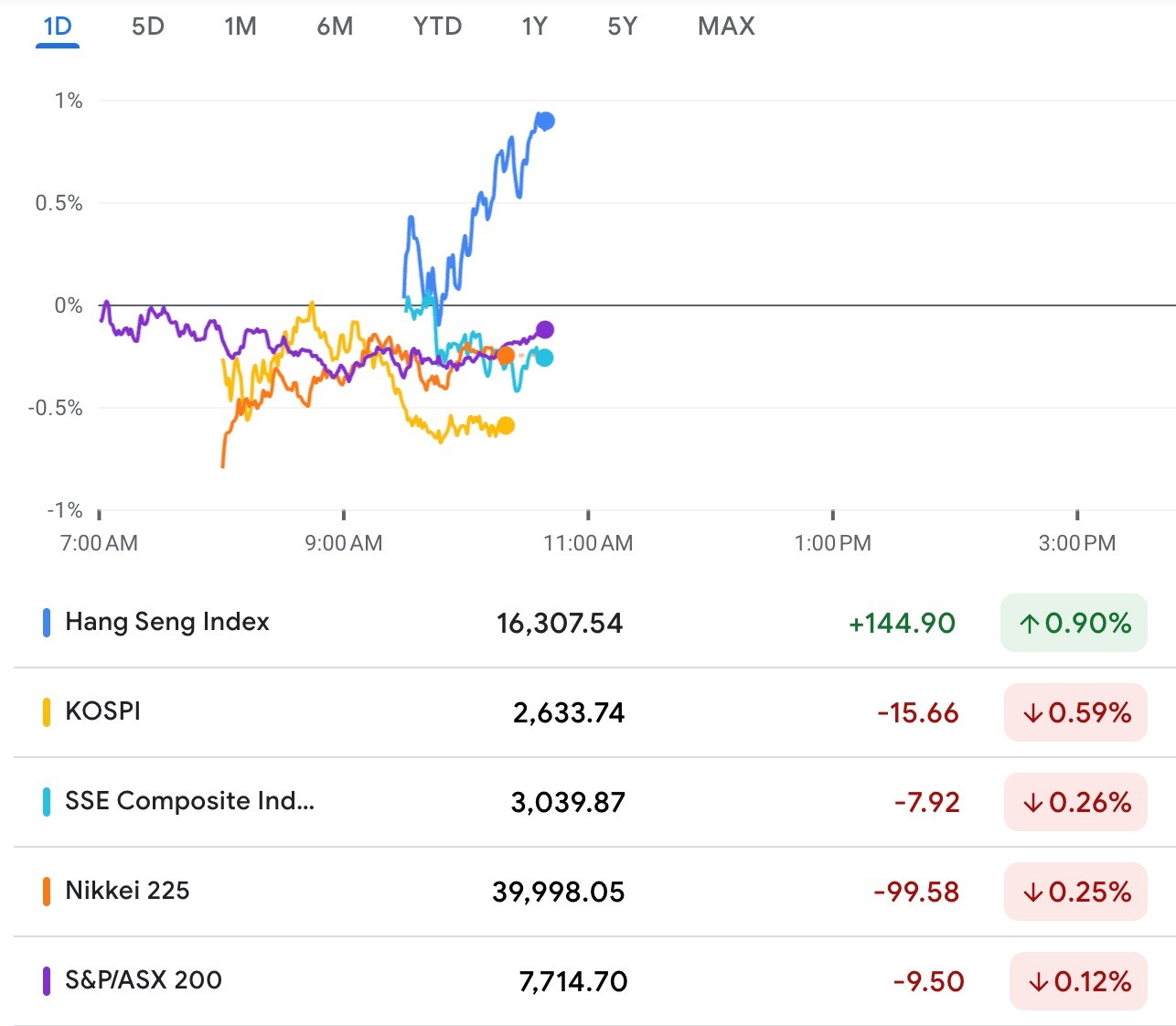Click the down 0.59% change badge
This screenshot has height=1026, width=1176.
pyautogui.click(x=1075, y=712)
